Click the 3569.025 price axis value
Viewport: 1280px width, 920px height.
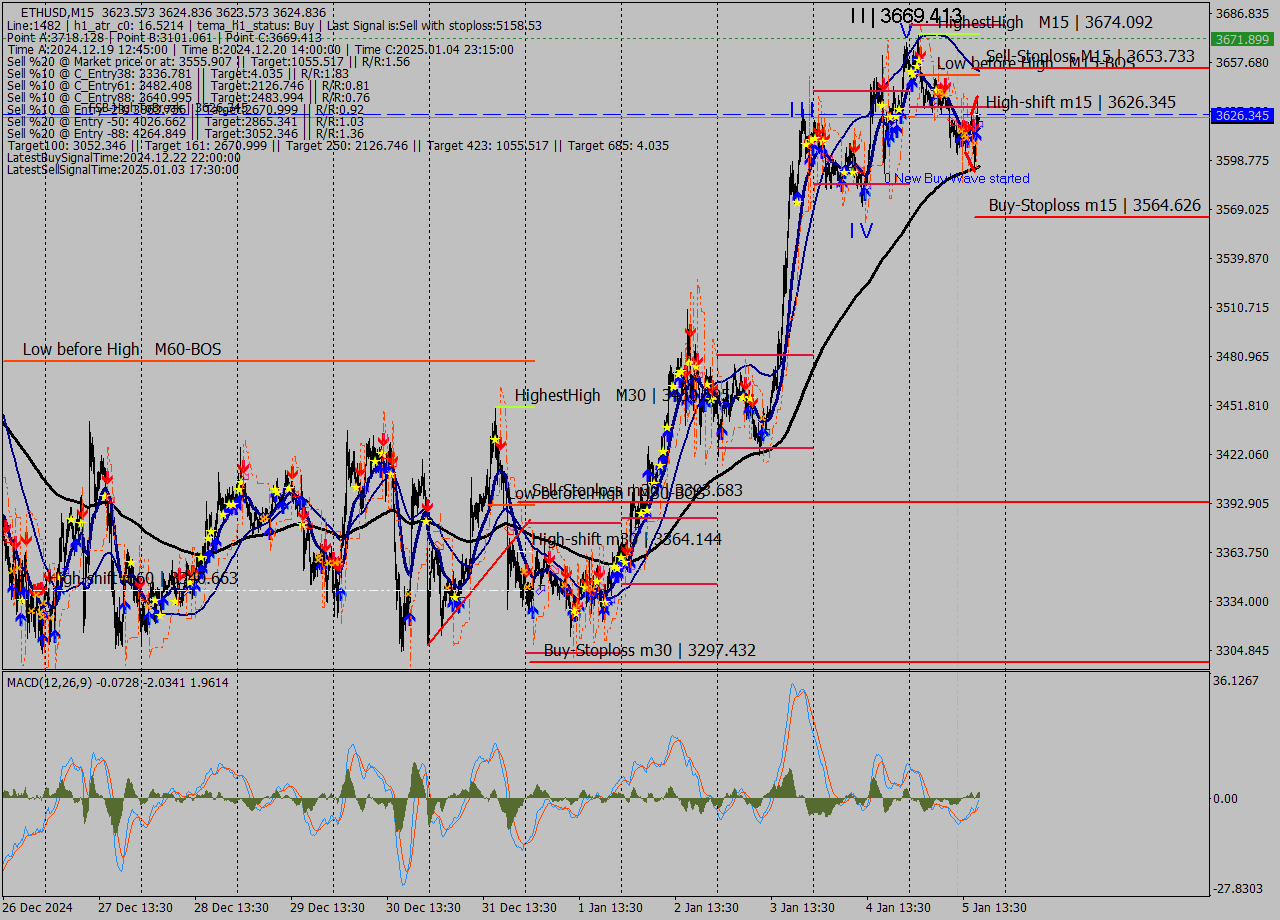coord(1243,209)
